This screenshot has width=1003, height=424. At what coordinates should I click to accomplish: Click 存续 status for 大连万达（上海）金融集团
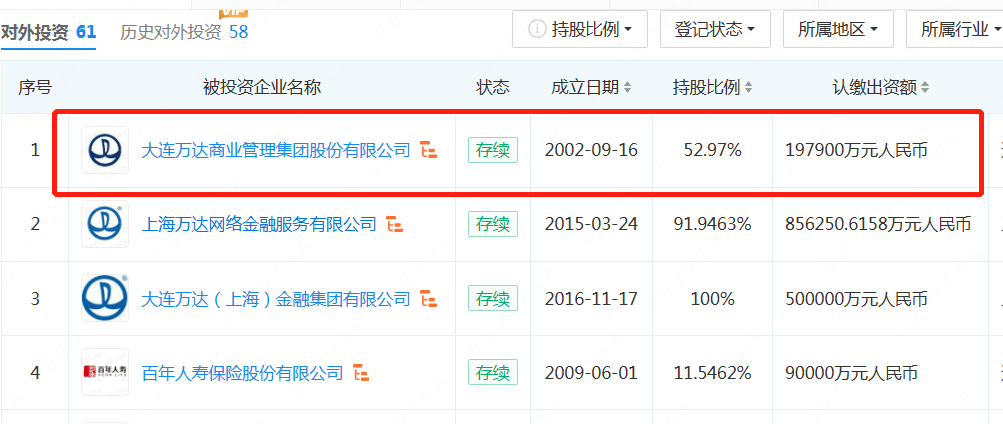click(493, 299)
